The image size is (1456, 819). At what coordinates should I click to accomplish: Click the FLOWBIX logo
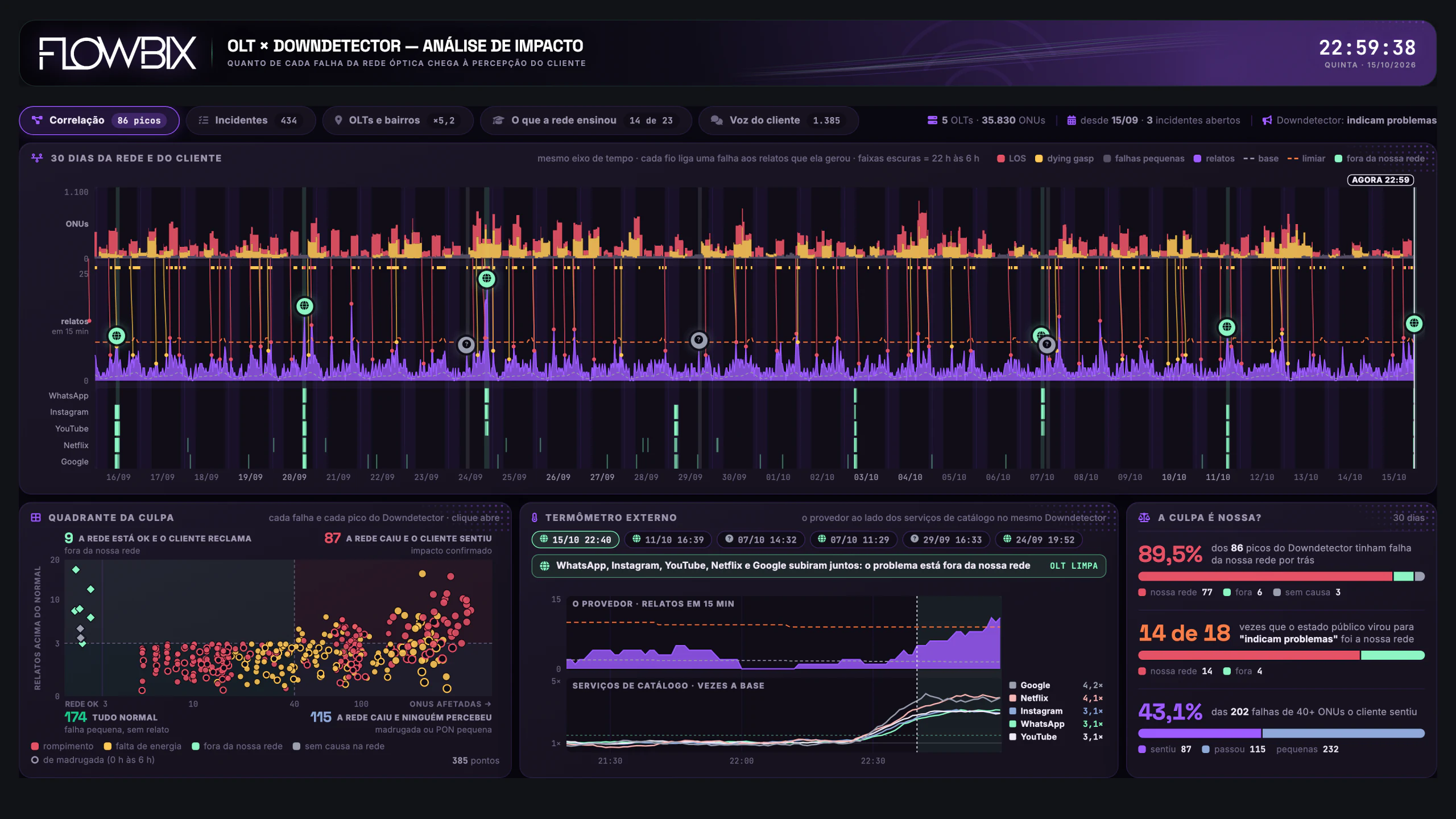[x=118, y=53]
